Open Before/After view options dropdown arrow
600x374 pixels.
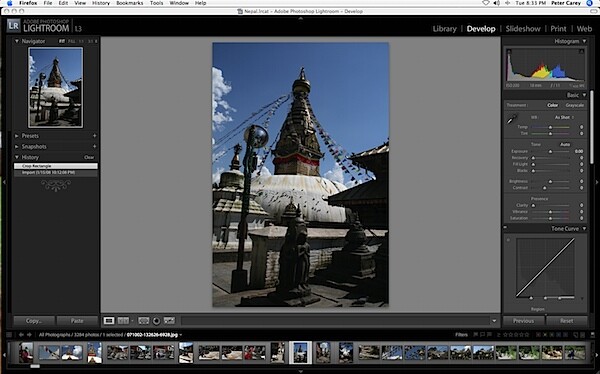pos(132,321)
